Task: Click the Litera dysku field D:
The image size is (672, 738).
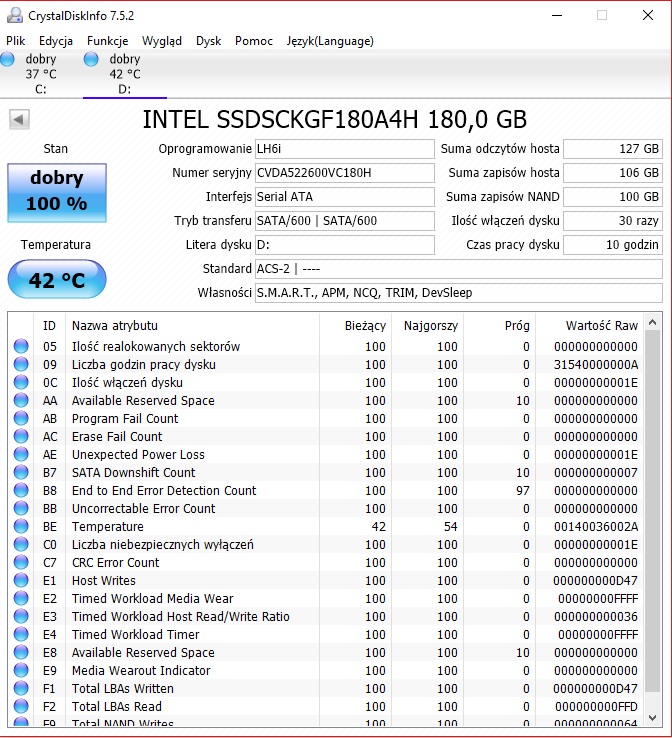Action: (x=344, y=245)
